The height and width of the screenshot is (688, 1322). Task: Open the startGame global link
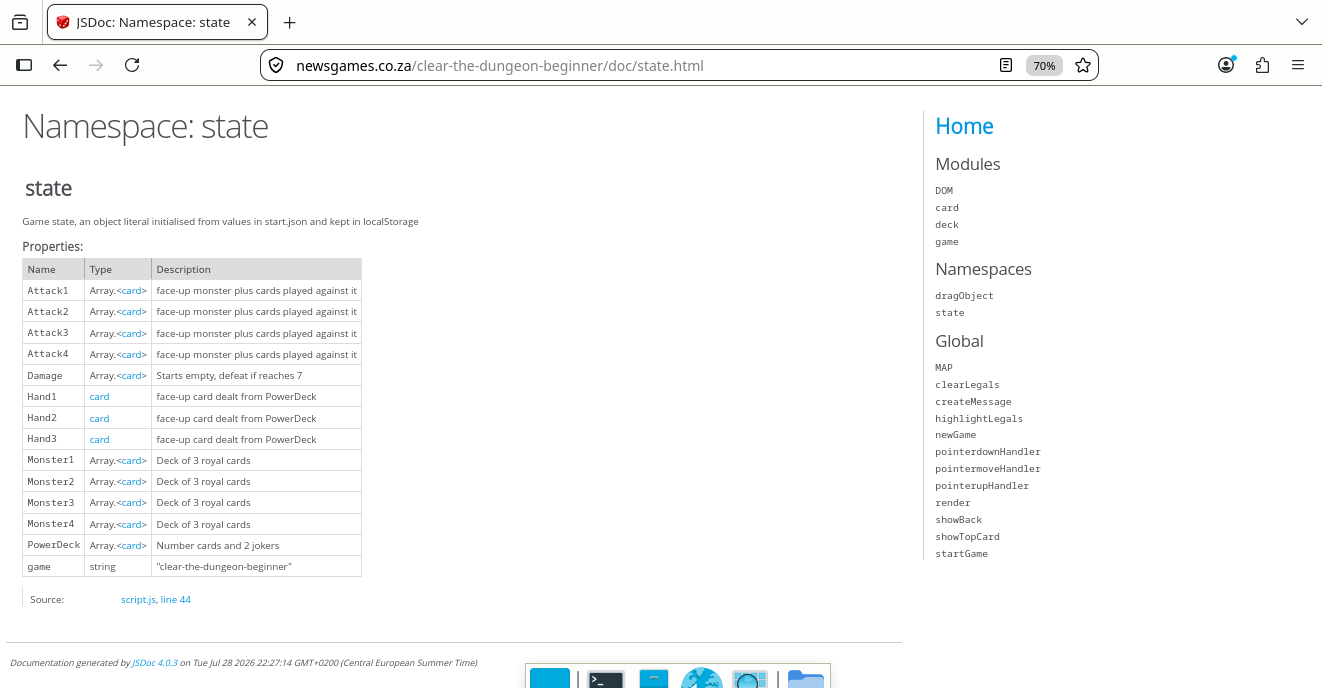point(961,554)
